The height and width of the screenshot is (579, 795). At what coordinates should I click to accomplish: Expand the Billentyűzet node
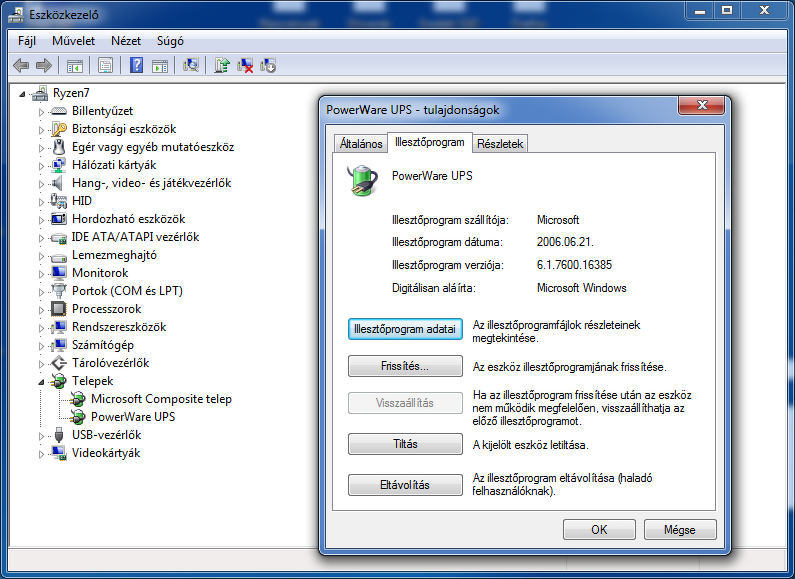[x=41, y=112]
